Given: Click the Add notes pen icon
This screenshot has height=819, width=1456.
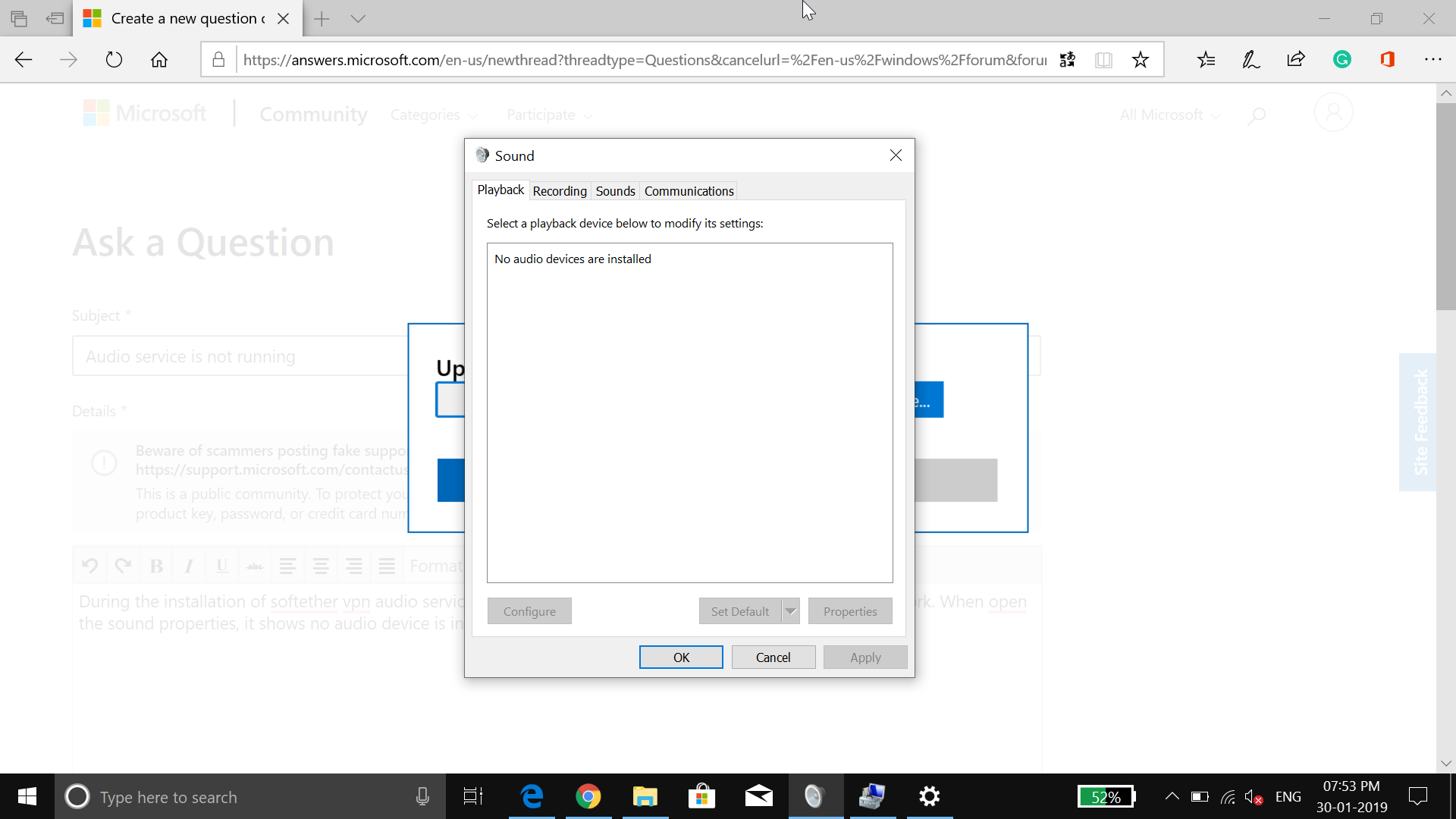Looking at the screenshot, I should click(x=1251, y=60).
